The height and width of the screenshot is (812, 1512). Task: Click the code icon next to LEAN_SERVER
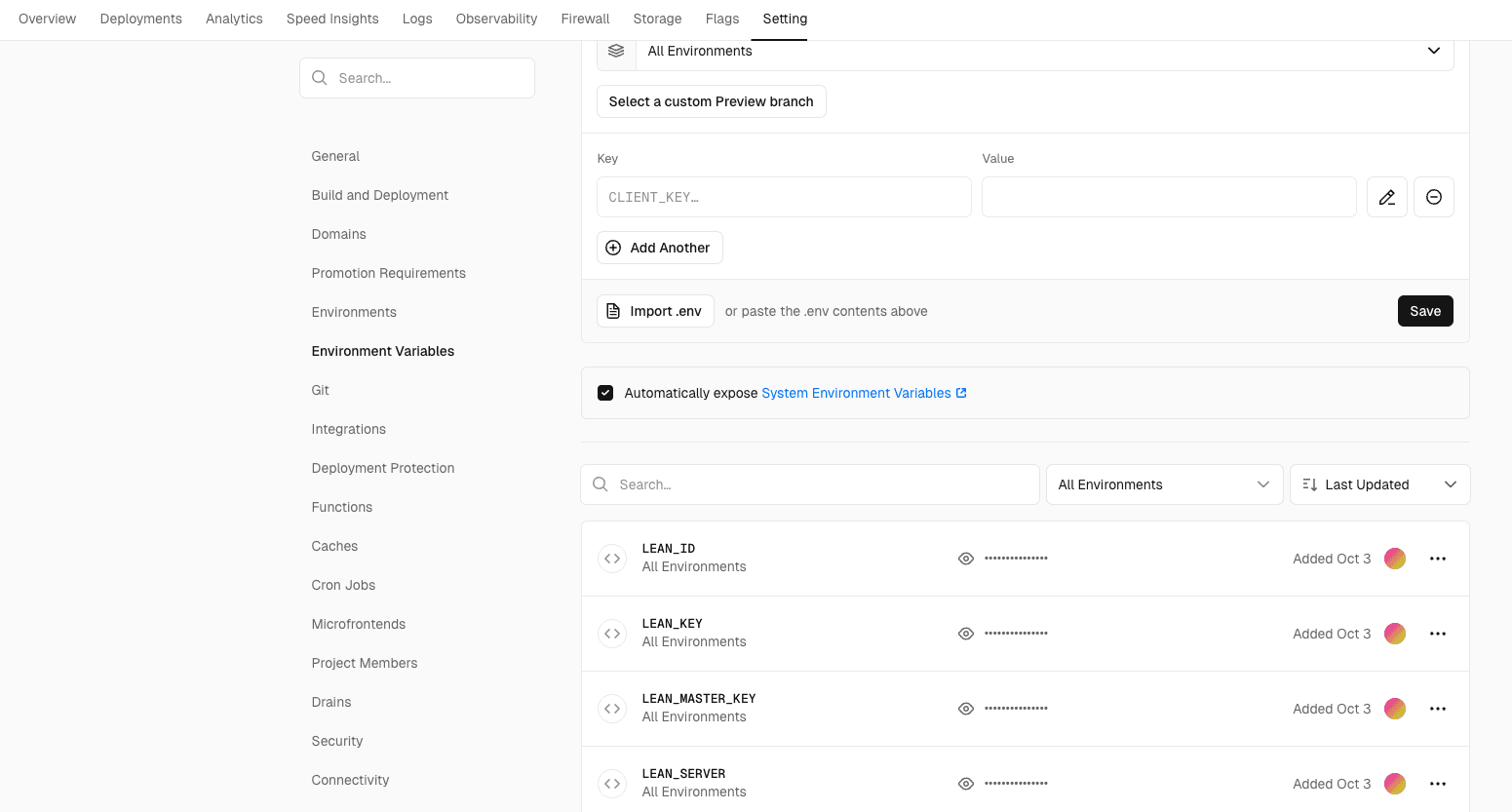click(x=612, y=784)
